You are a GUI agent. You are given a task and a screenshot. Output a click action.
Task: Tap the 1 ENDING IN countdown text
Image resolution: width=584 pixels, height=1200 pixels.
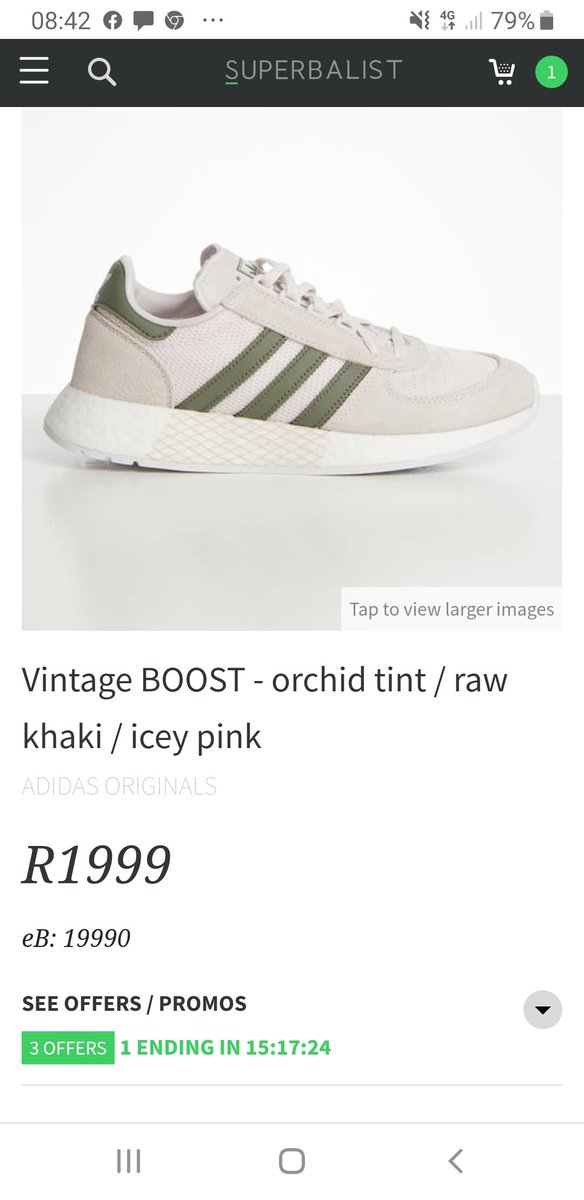tap(225, 1048)
